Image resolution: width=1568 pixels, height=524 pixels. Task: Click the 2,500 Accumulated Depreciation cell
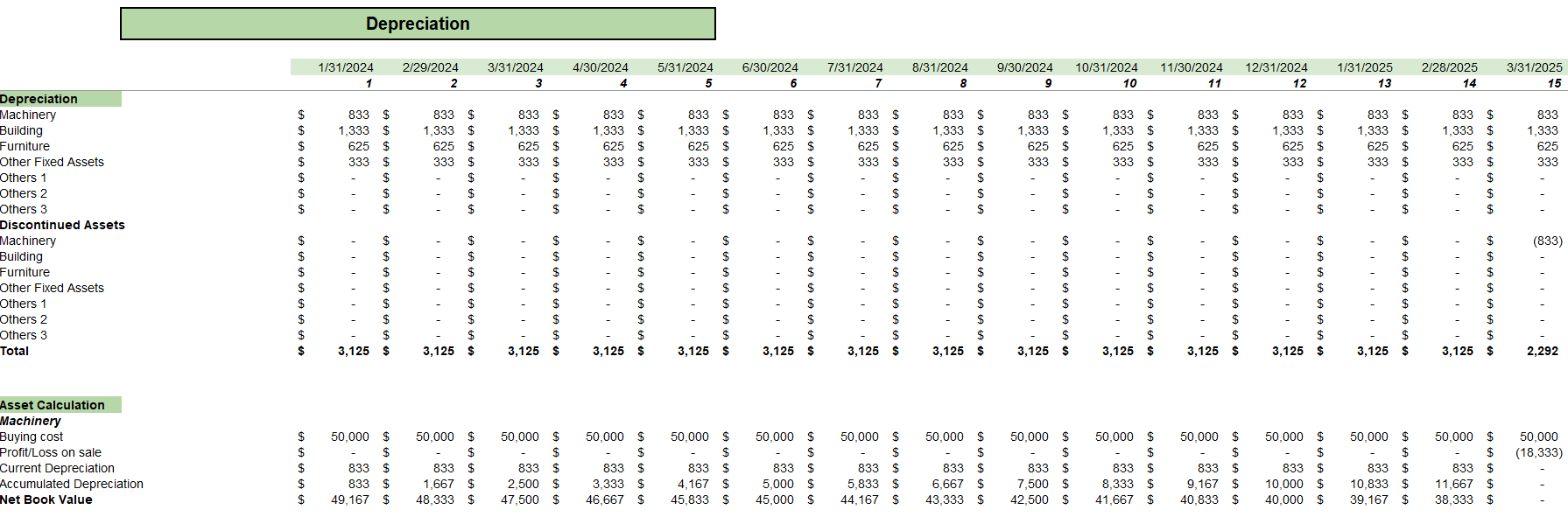pos(524,484)
